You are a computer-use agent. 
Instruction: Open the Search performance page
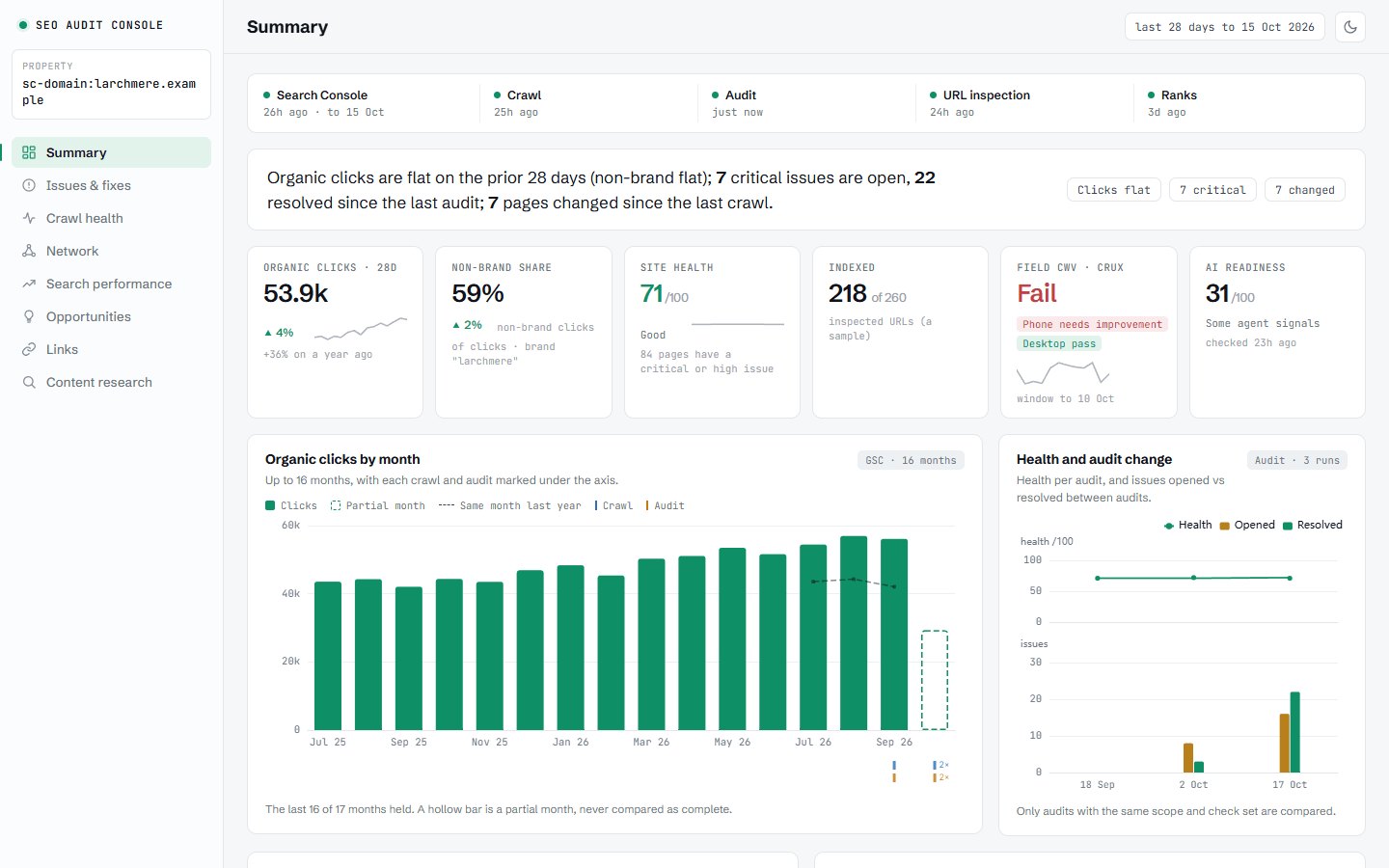[111, 284]
